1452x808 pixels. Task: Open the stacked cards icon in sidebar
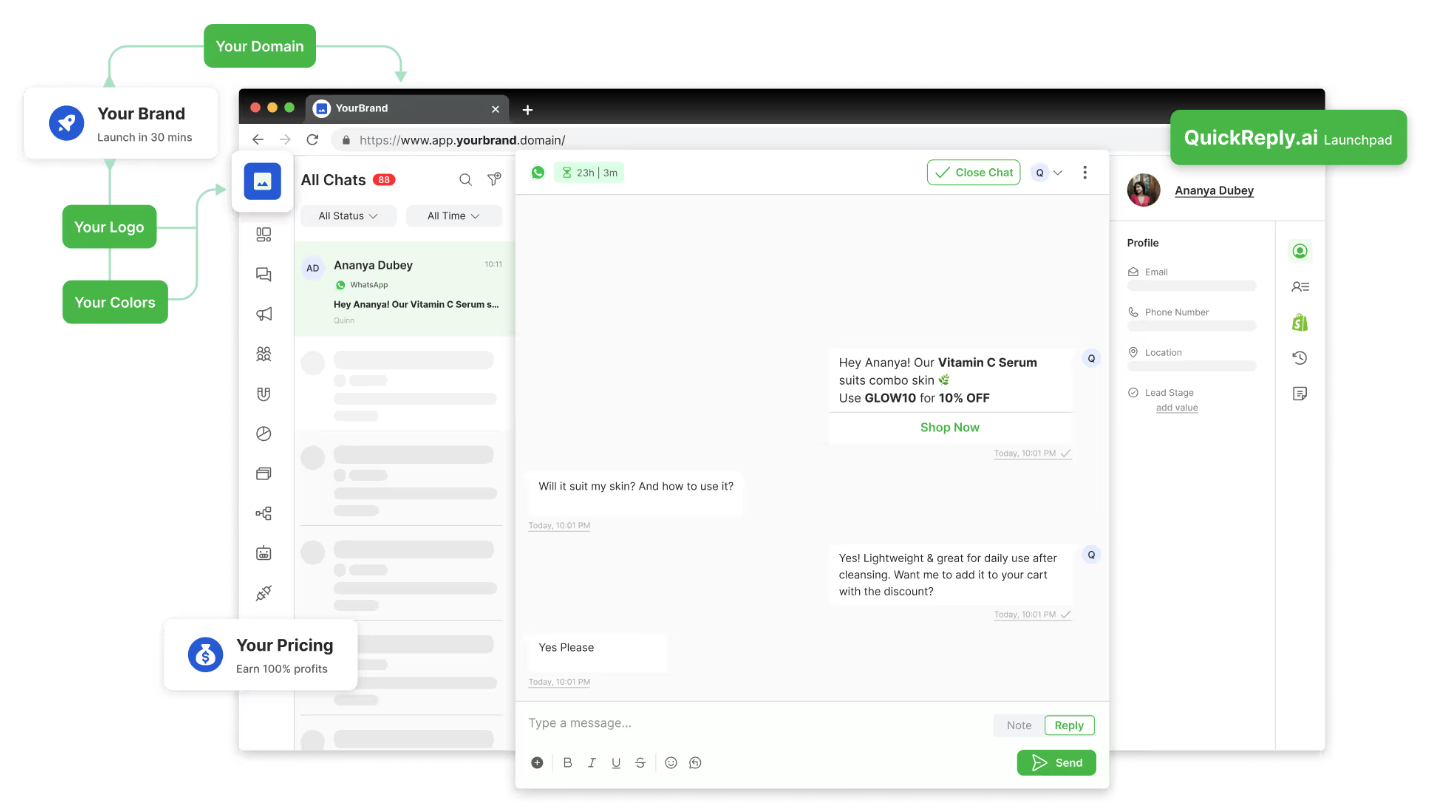(x=264, y=473)
